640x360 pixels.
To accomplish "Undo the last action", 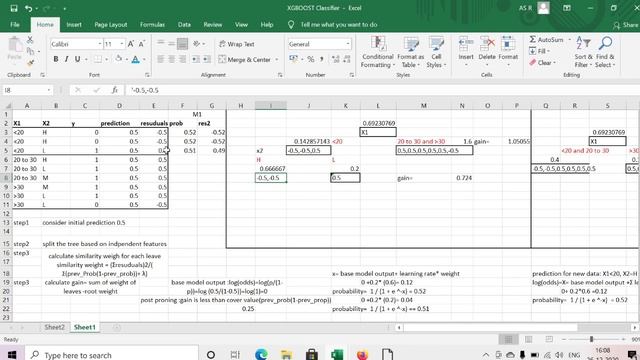I will [x=28, y=8].
